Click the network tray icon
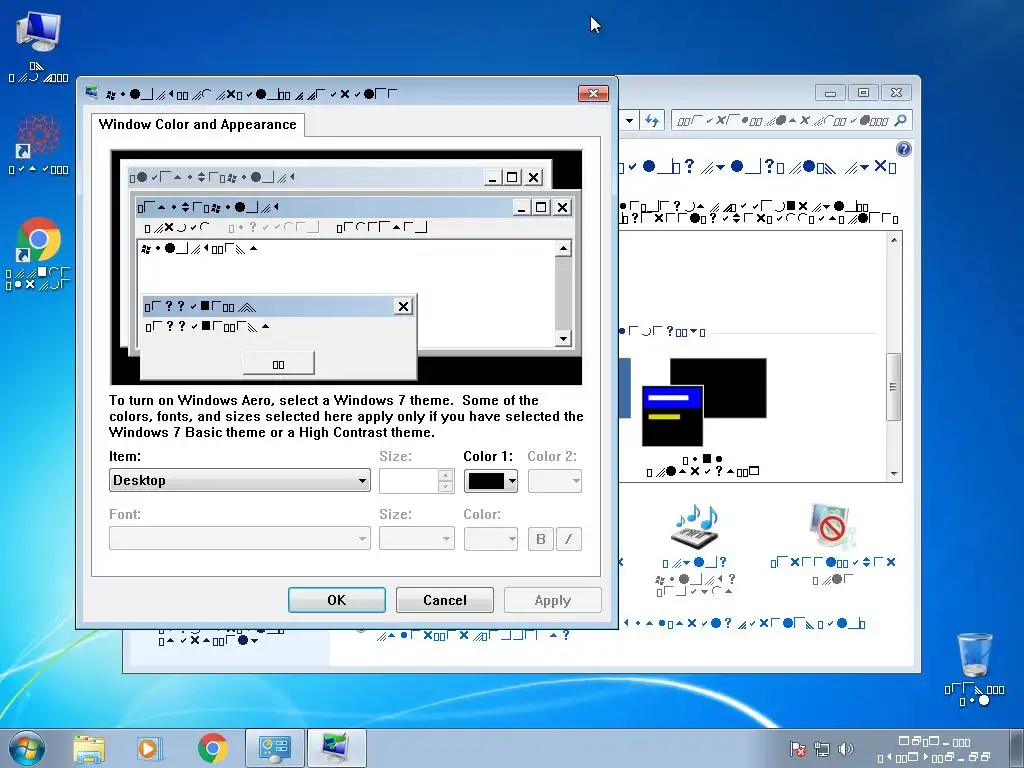 822,749
